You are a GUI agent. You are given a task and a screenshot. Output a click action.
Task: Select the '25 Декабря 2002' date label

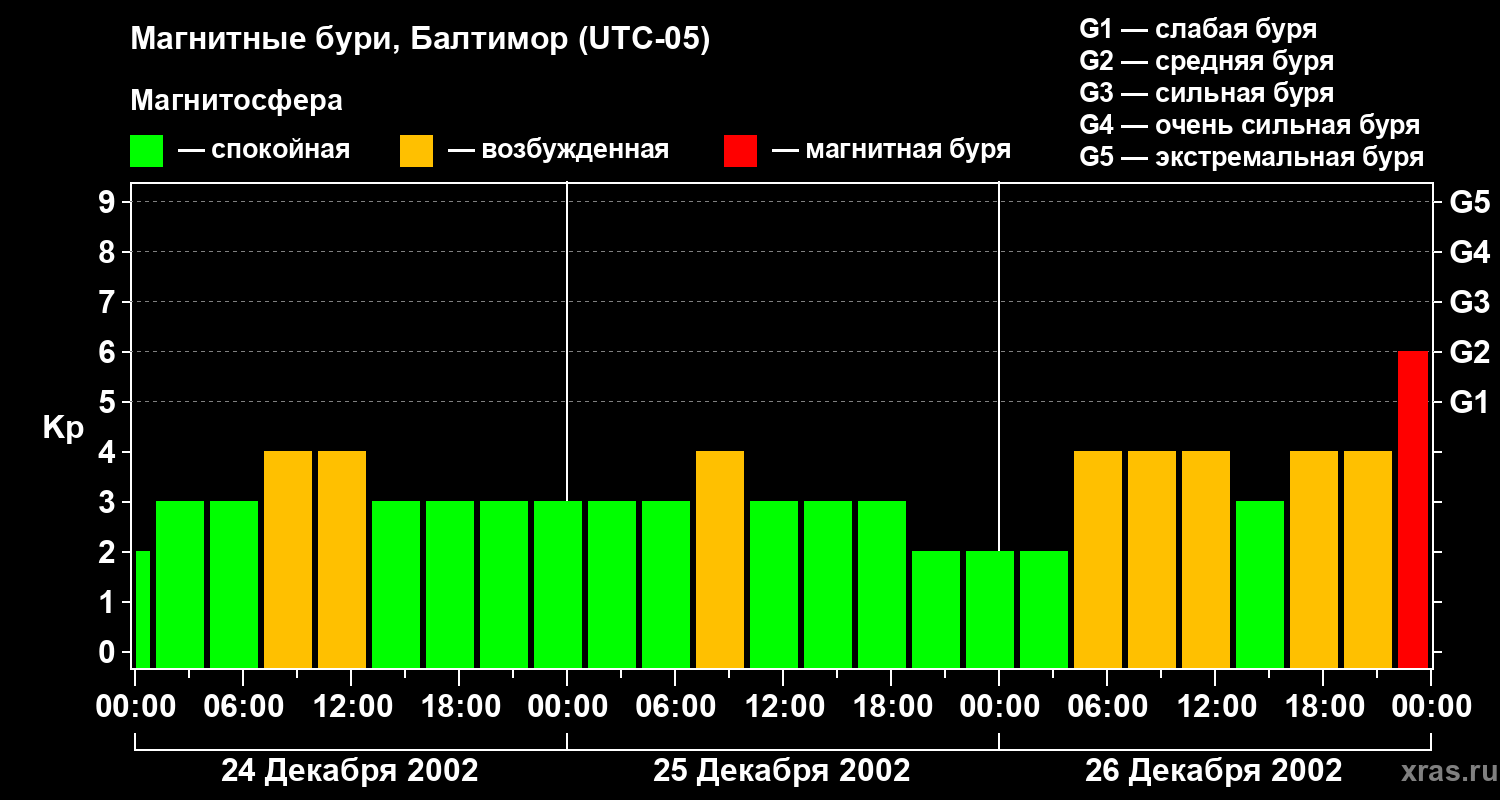[781, 771]
